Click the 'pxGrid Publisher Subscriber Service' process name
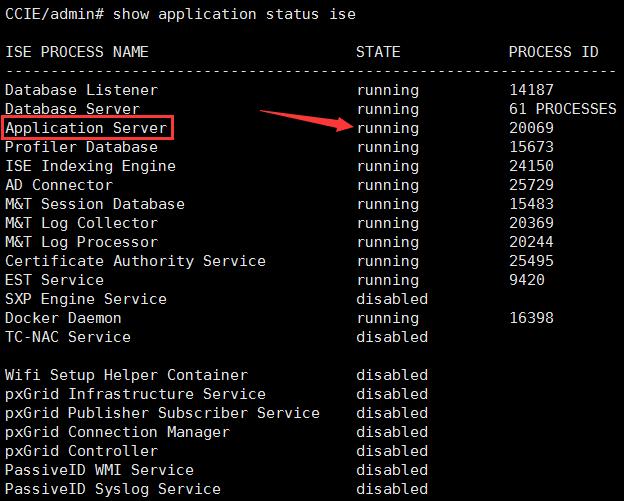624x501 pixels. [x=162, y=413]
